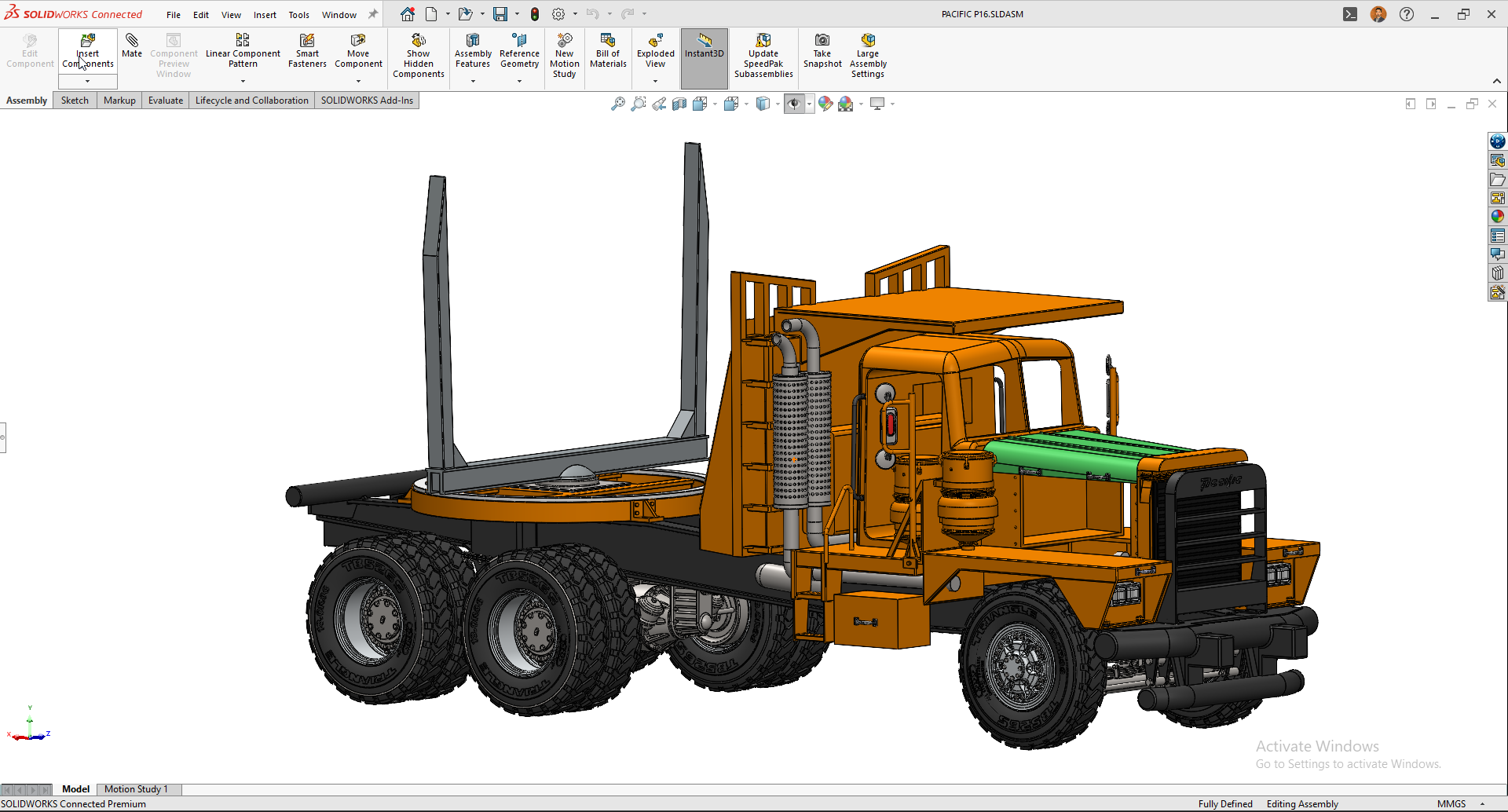Click the Rebuild traffic light icon
This screenshot has height=812, width=1508.
pyautogui.click(x=535, y=14)
